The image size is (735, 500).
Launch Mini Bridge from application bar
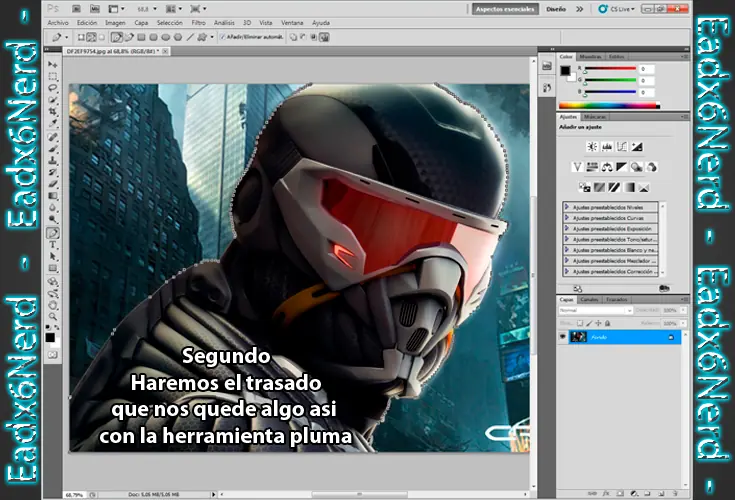click(x=94, y=9)
